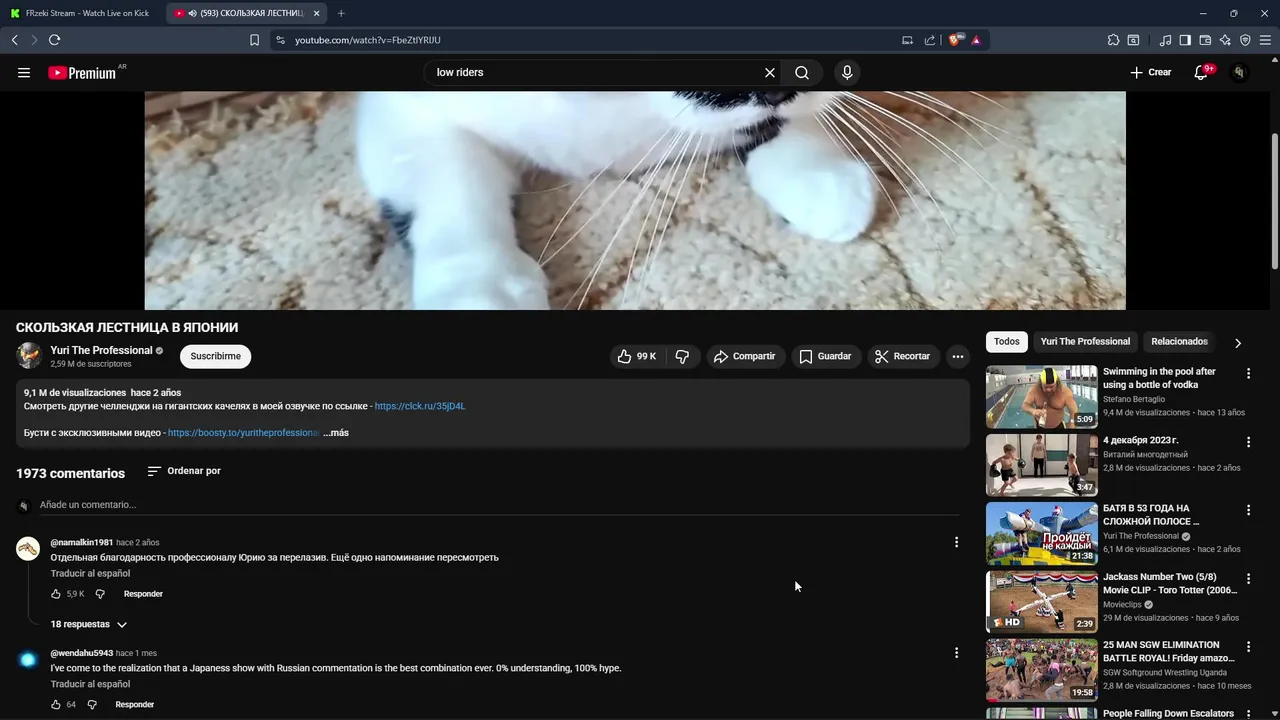Open Brave Rewards triangle icon

[x=976, y=40]
